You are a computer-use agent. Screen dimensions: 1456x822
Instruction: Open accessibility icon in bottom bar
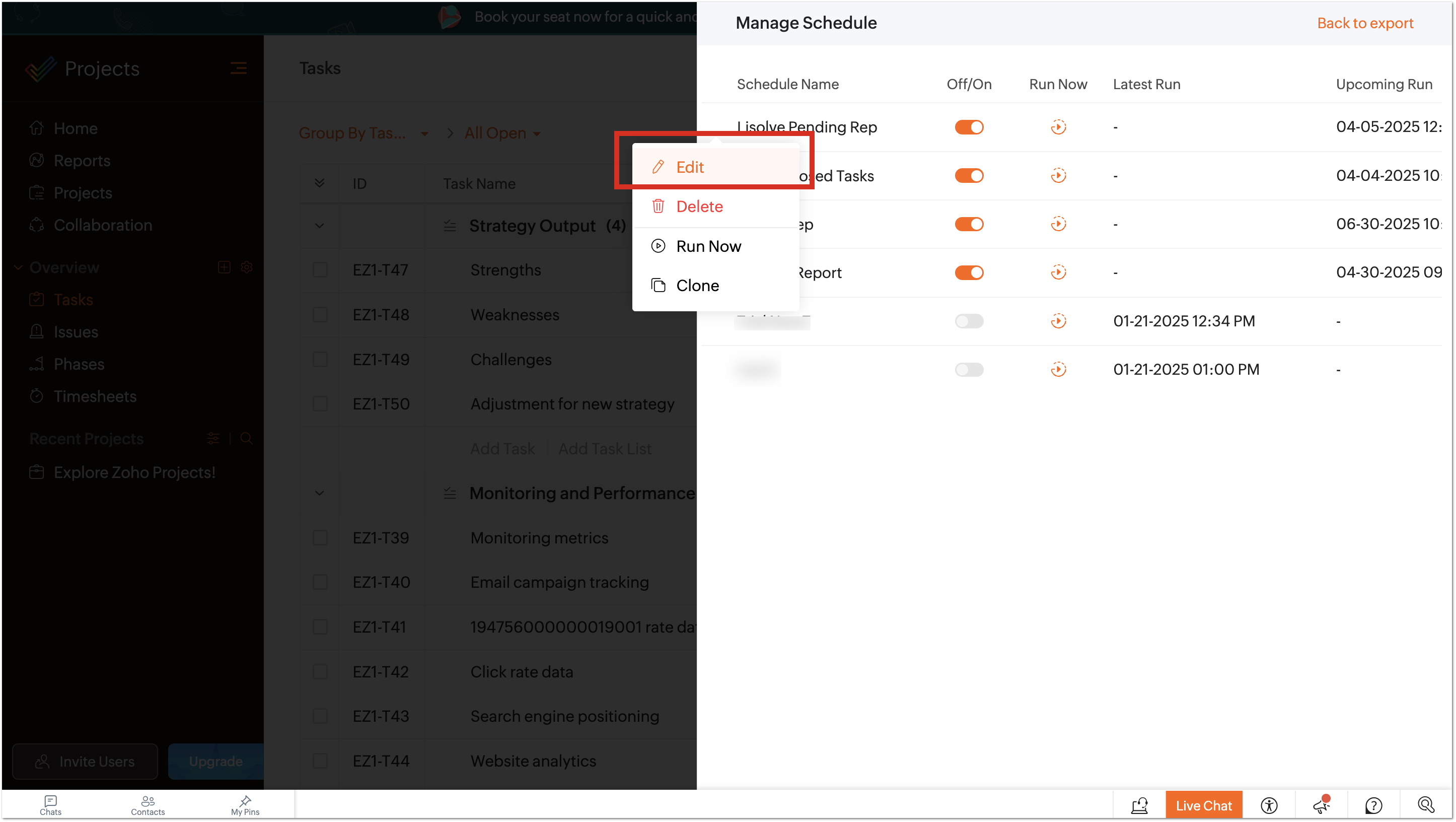click(1269, 805)
